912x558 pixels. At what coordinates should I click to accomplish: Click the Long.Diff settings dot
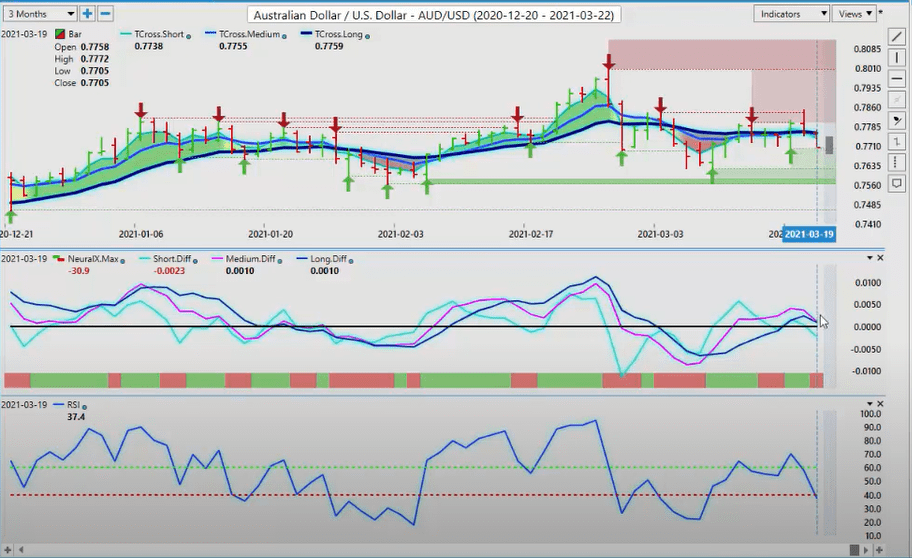[351, 261]
